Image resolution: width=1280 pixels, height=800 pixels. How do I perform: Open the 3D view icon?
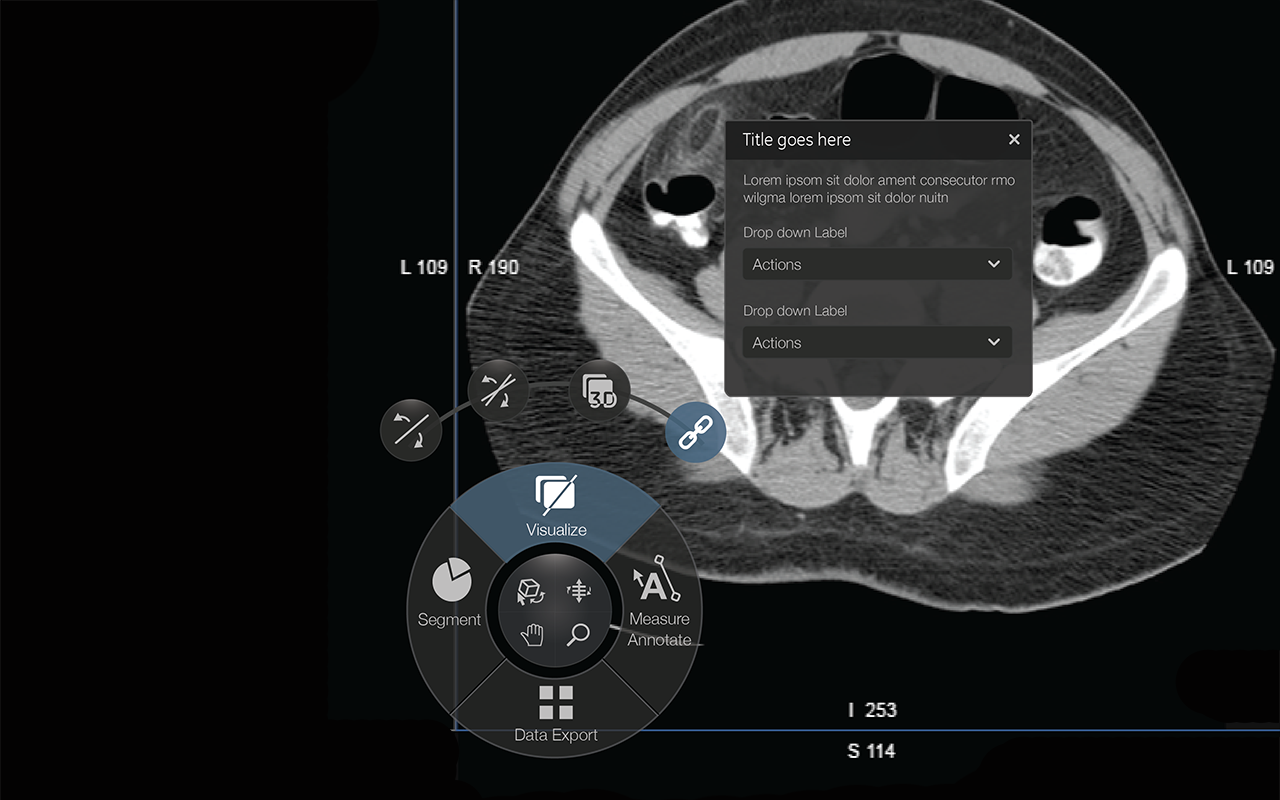(x=599, y=391)
